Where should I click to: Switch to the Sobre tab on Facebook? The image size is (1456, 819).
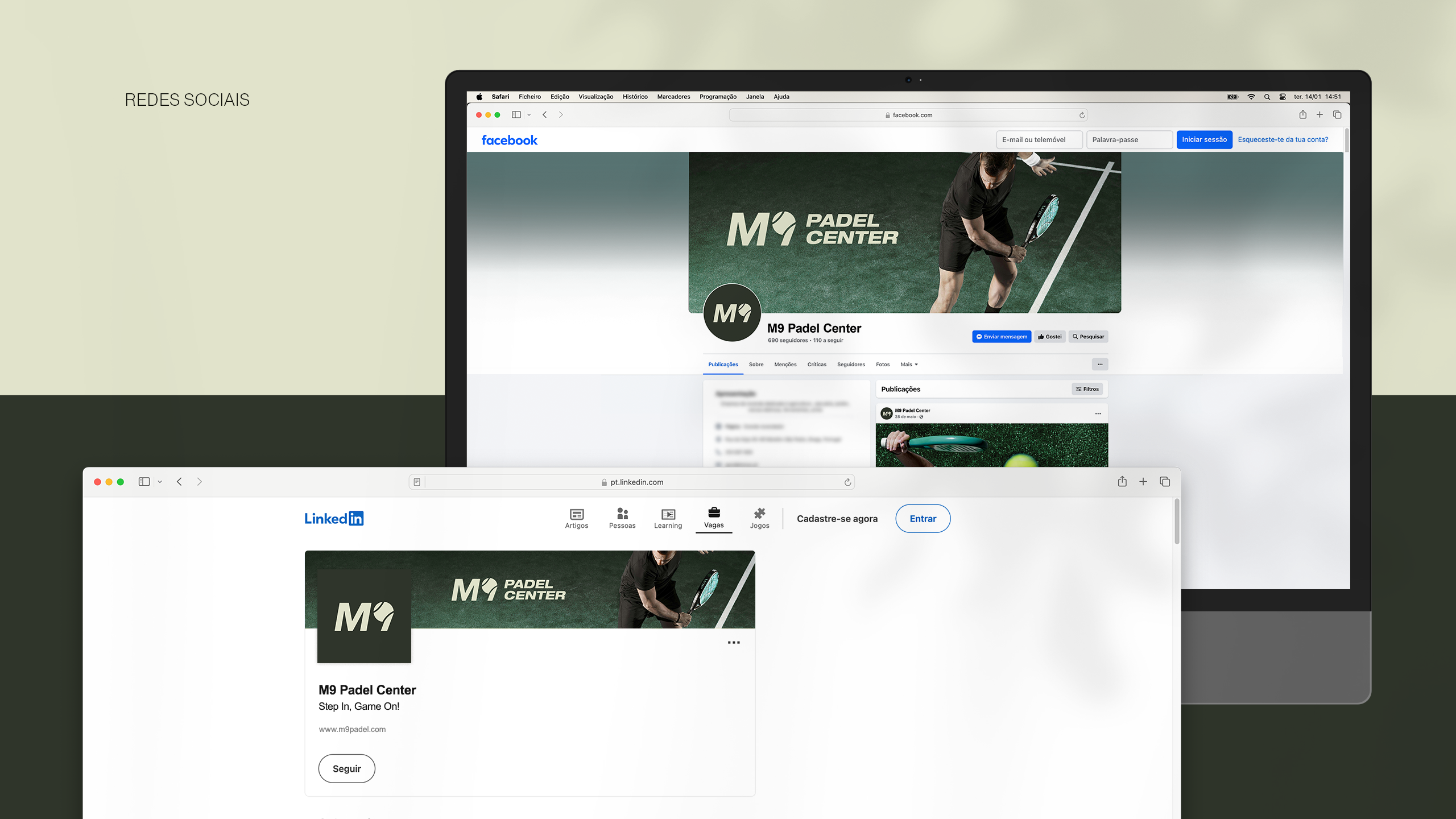coord(756,365)
